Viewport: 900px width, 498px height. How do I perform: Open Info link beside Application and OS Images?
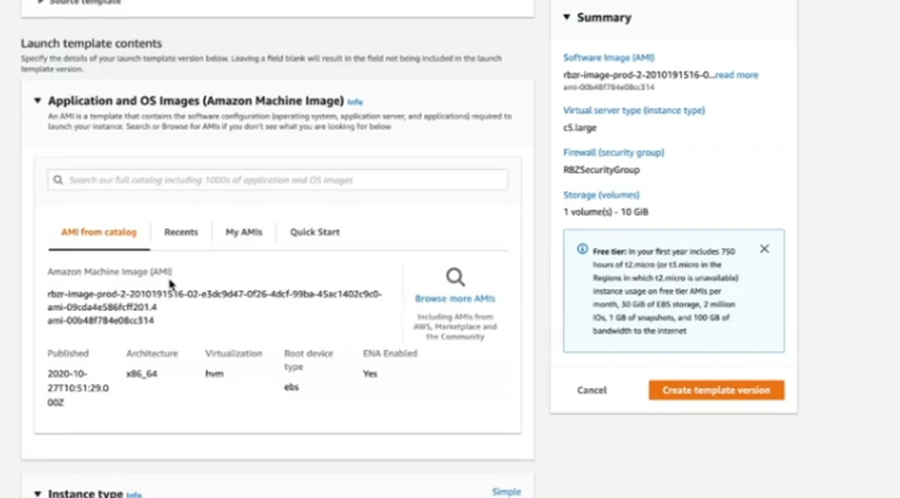[355, 102]
